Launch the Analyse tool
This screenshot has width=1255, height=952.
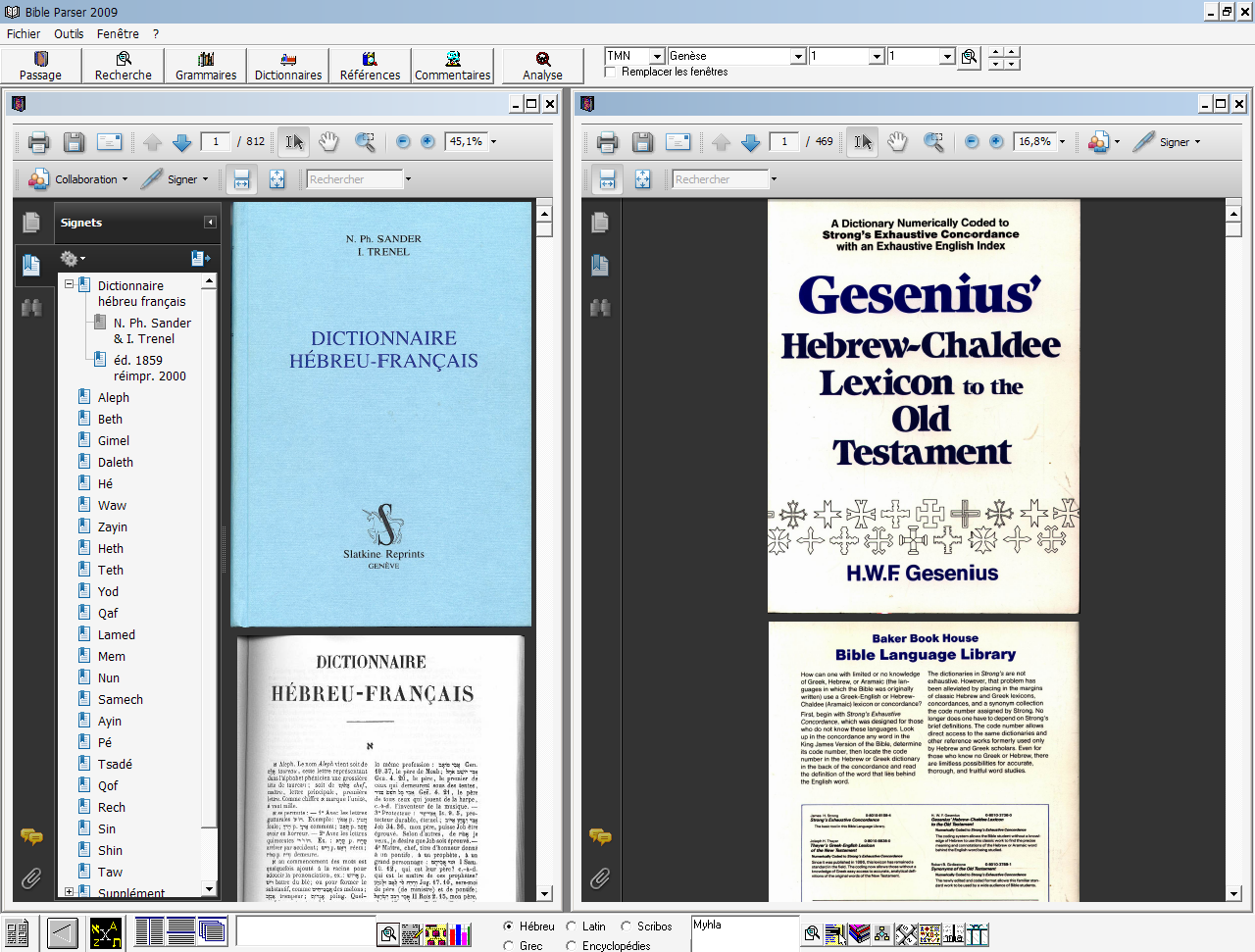(x=542, y=66)
